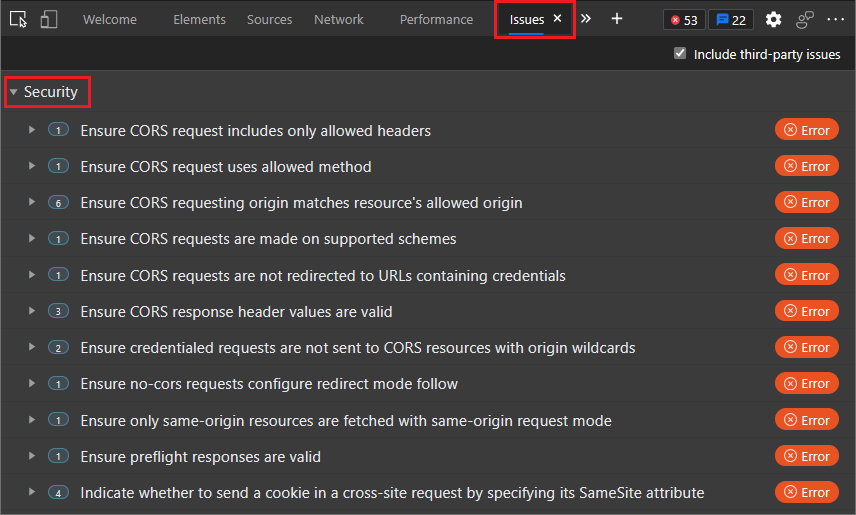Viewport: 856px width, 515px height.
Task: Select 'Ensure no-cors requests configure redirect mode follow'
Action: (269, 384)
